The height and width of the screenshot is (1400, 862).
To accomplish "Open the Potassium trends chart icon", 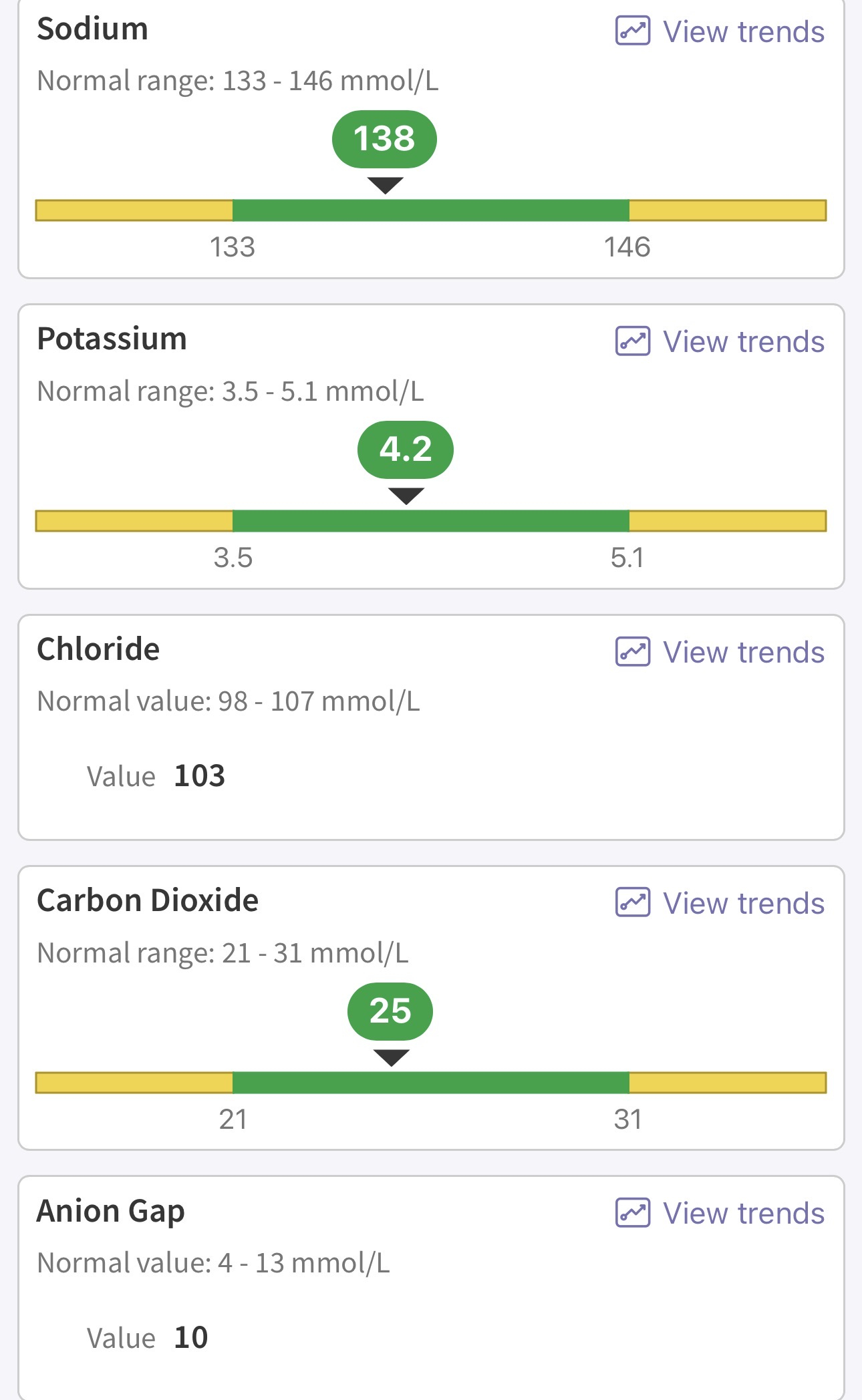I will (x=632, y=341).
